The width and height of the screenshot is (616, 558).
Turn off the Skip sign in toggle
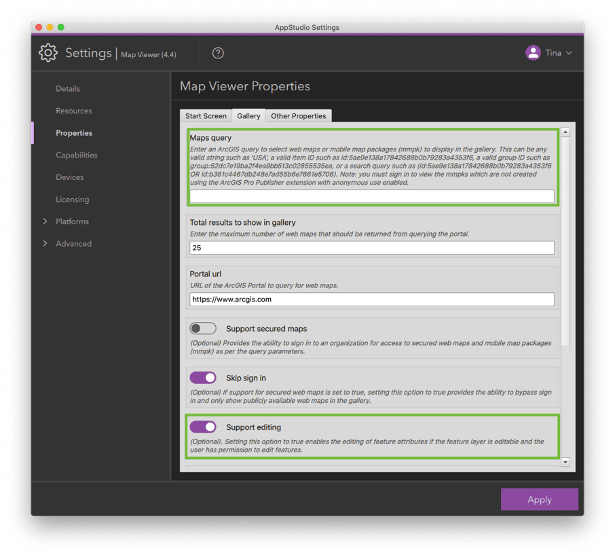click(x=203, y=378)
